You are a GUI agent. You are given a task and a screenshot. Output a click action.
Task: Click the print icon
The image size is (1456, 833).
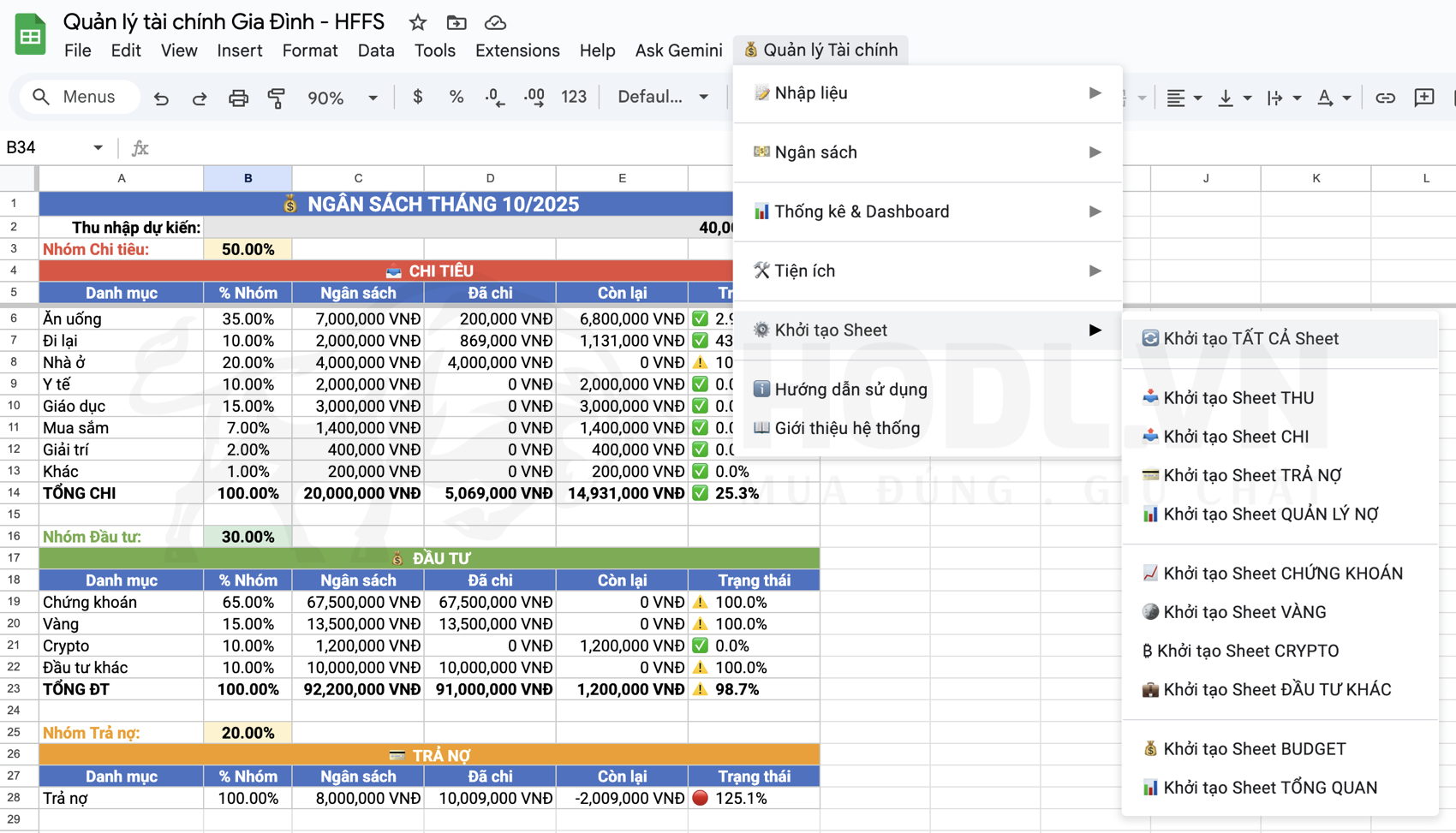[x=238, y=98]
